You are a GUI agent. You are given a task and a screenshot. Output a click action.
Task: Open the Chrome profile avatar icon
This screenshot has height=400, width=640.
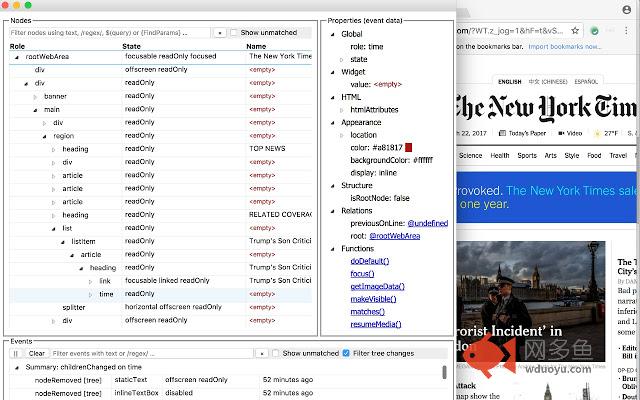coord(612,30)
